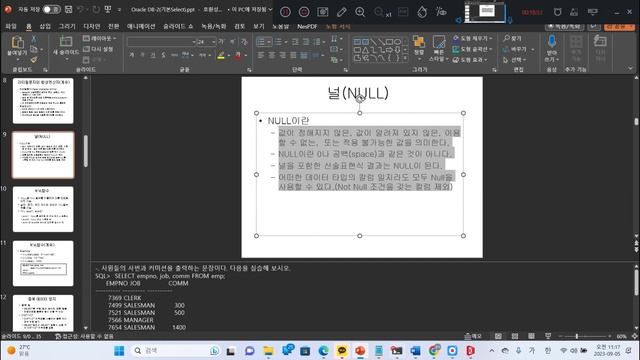640x360 pixels.
Task: Click the recorder pause icon
Action: [x=285, y=12]
